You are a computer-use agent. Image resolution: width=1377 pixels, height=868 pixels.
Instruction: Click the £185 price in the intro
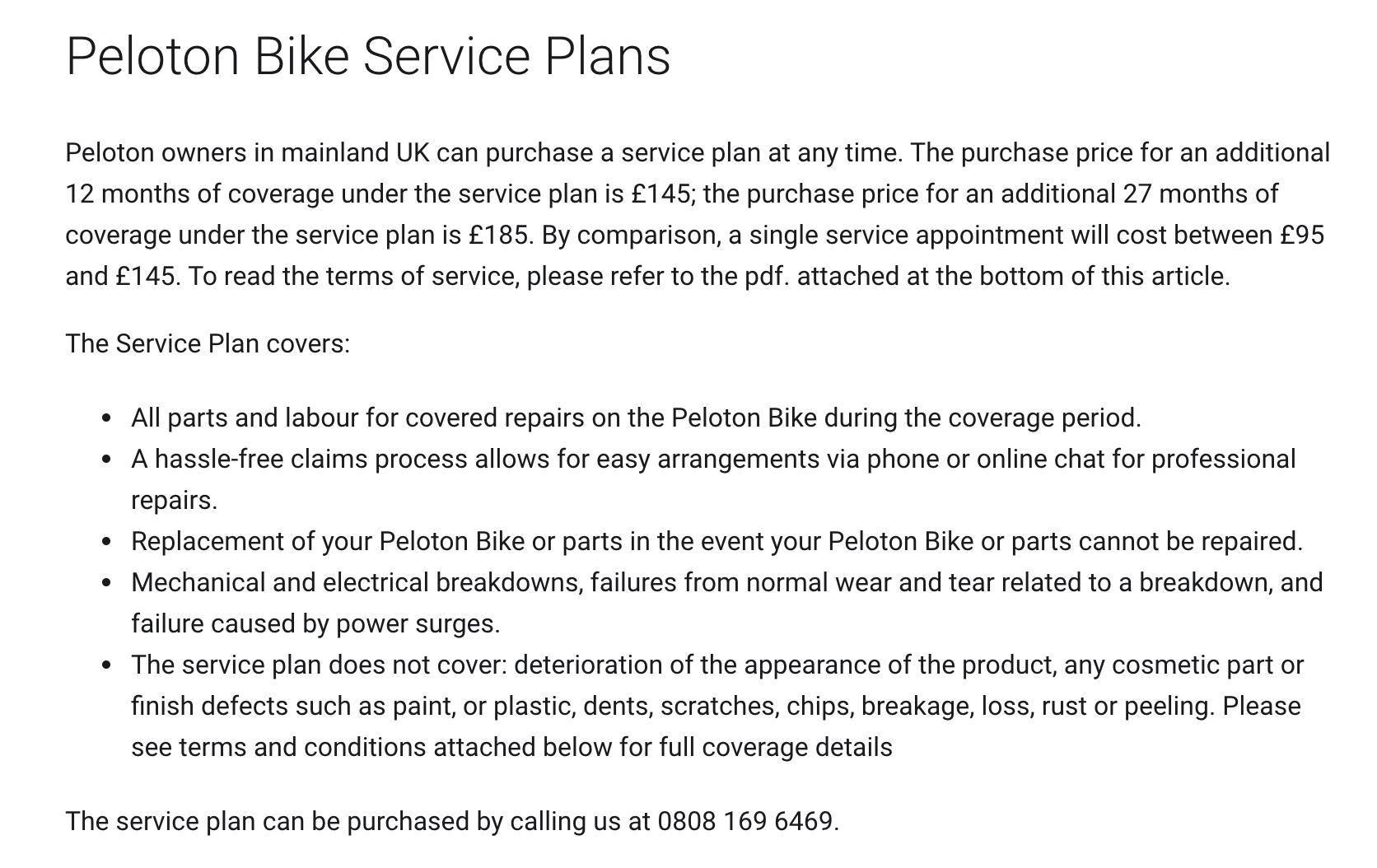pyautogui.click(x=497, y=235)
